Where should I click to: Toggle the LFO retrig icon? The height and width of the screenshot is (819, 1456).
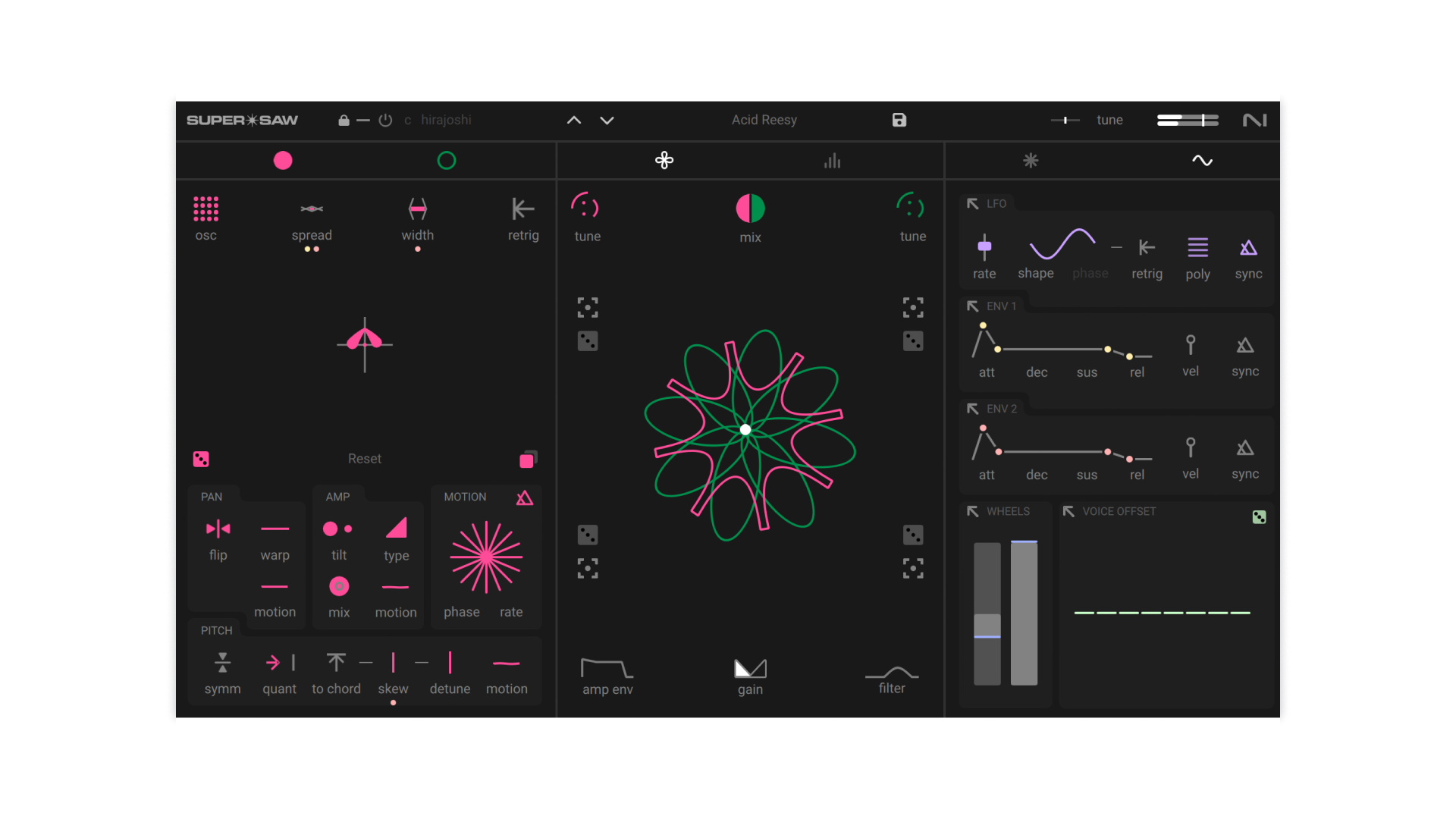[1147, 247]
